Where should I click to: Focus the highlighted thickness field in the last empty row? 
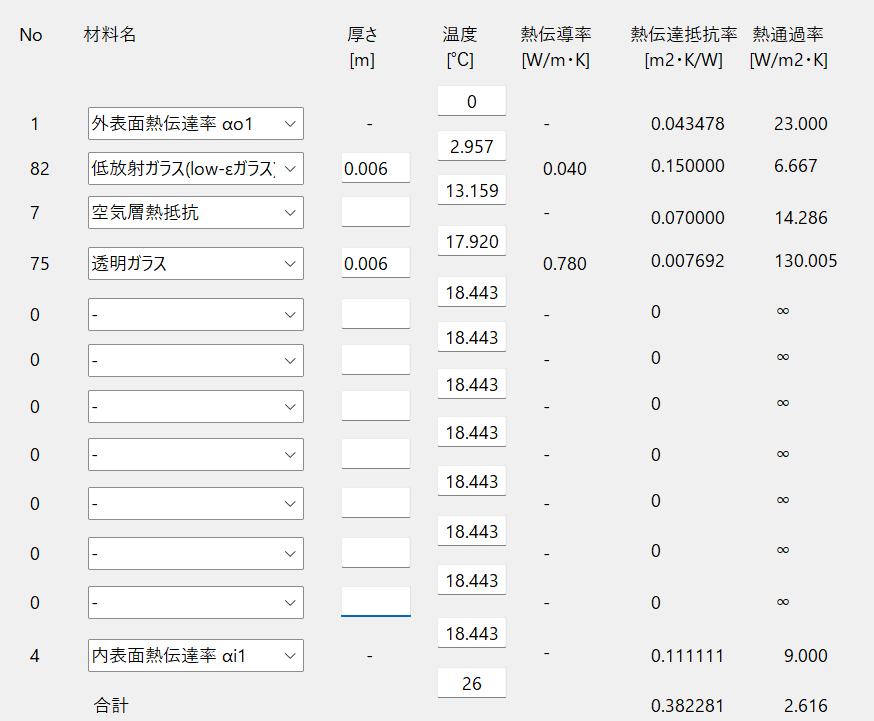coord(376,602)
